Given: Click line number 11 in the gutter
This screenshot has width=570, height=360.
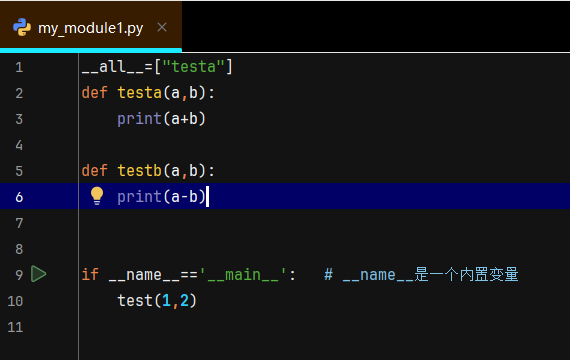Looking at the screenshot, I should [x=15, y=327].
